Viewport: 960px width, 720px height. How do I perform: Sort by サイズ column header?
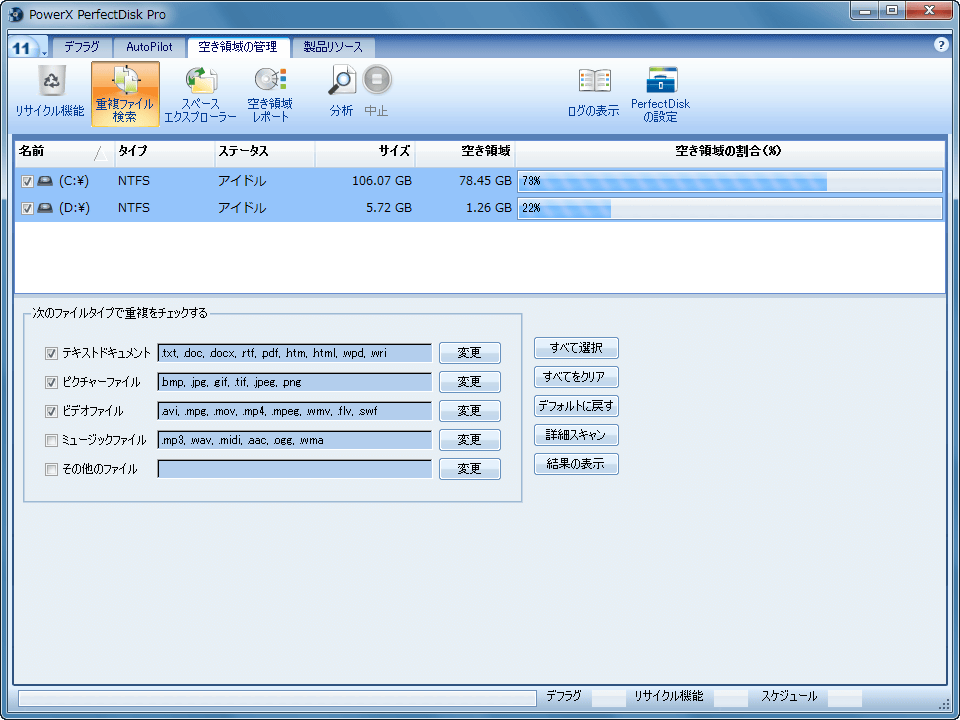(365, 152)
